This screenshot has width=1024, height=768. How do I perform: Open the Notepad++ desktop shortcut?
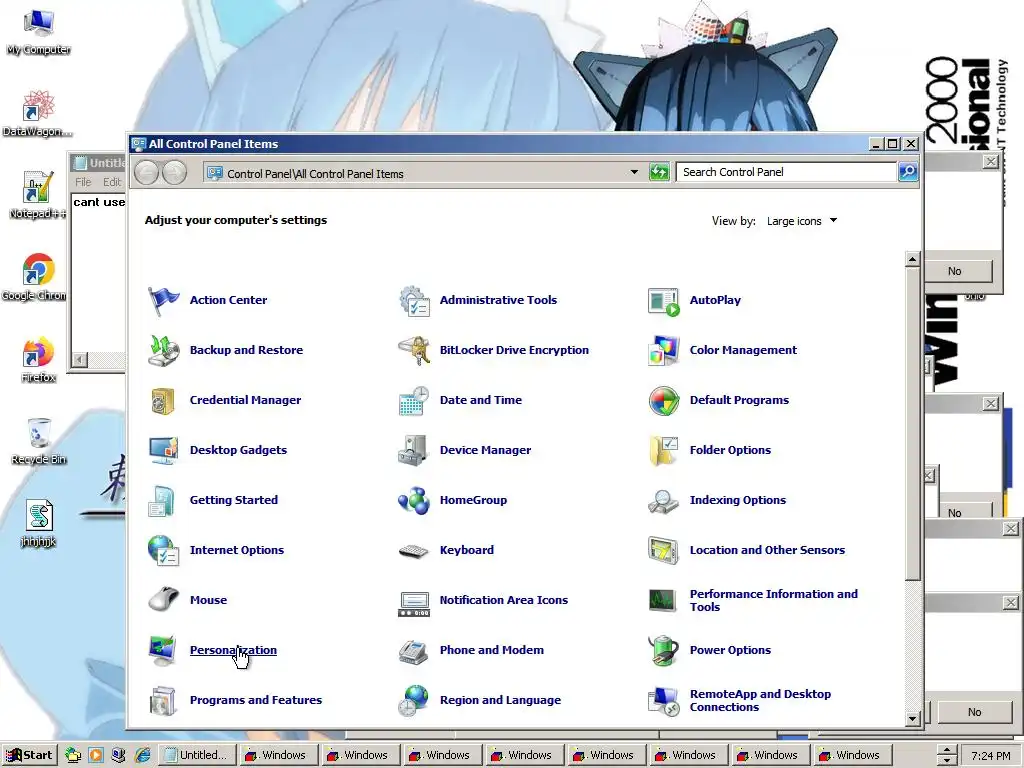click(x=37, y=195)
